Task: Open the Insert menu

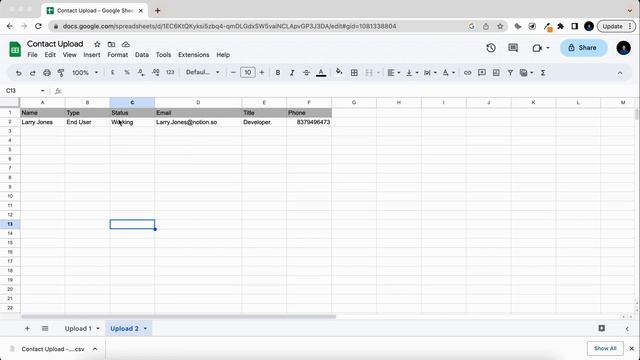Action: click(x=92, y=55)
